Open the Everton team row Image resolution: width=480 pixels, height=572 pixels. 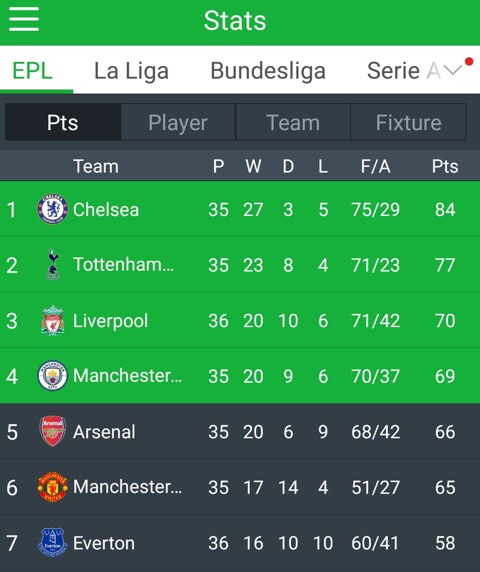(x=240, y=542)
